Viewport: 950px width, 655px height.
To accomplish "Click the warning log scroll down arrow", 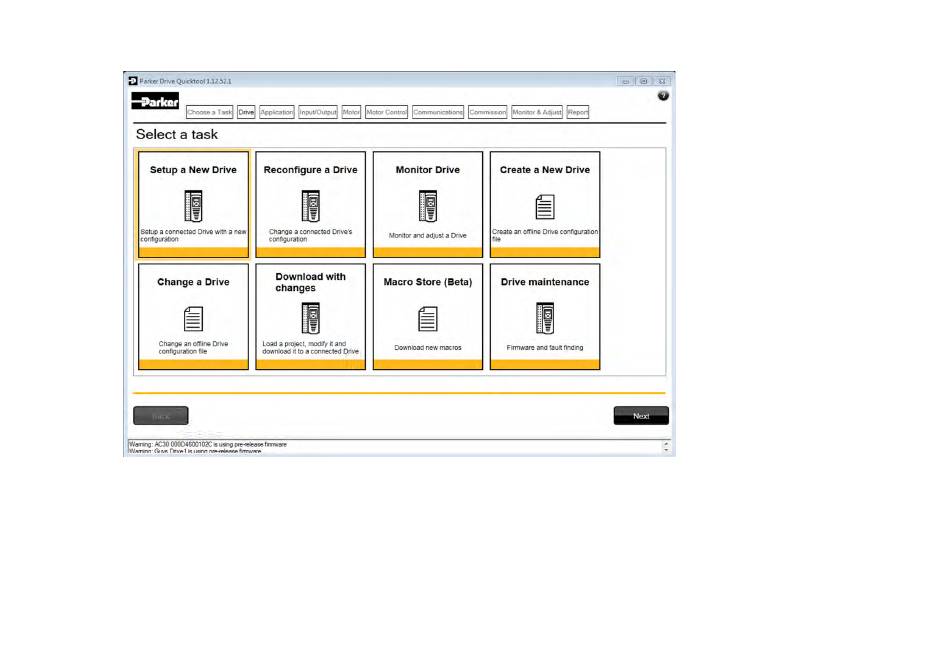I will click(666, 451).
